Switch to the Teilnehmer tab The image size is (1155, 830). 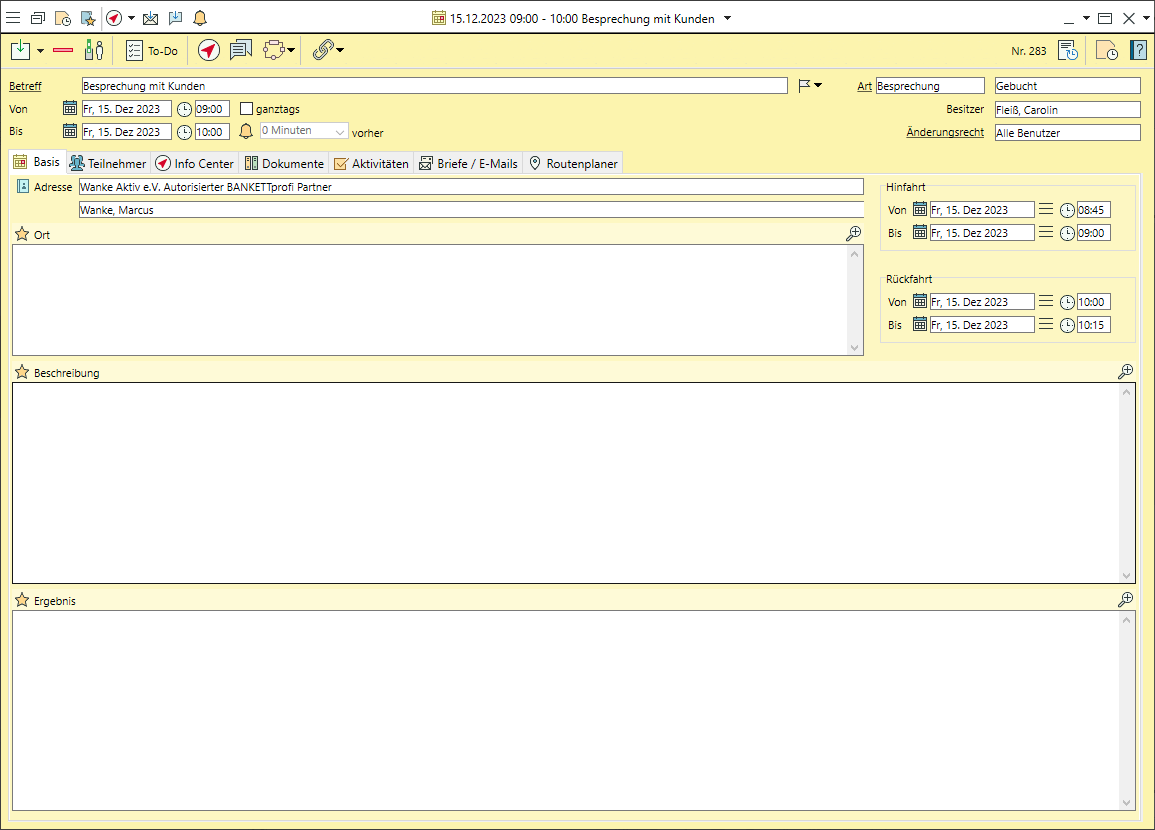pos(108,163)
